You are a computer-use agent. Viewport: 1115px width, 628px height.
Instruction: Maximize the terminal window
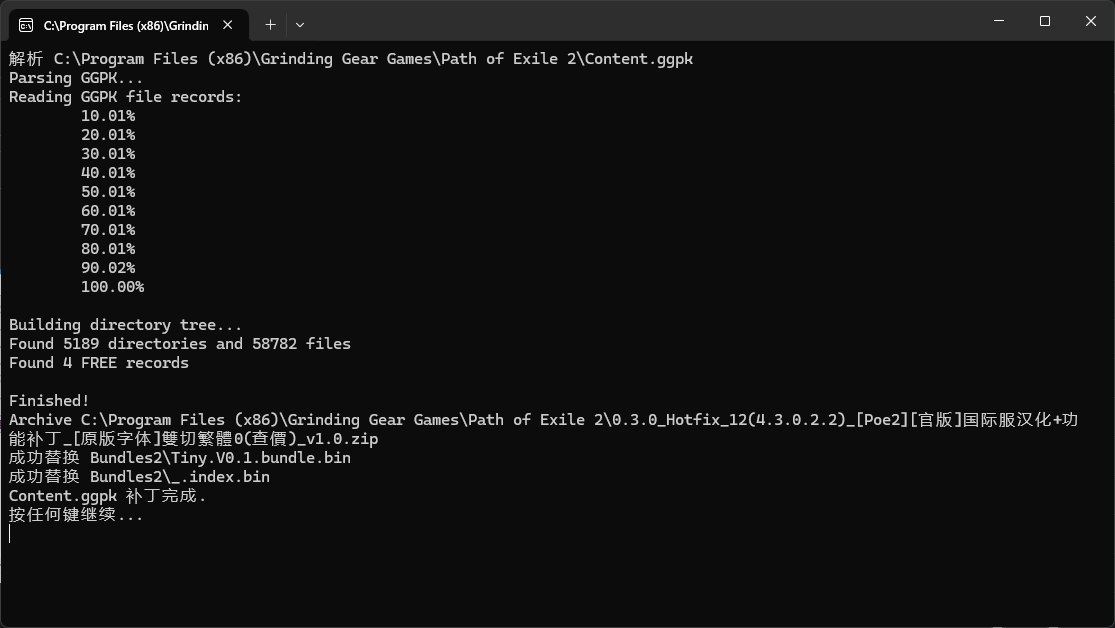click(1045, 21)
